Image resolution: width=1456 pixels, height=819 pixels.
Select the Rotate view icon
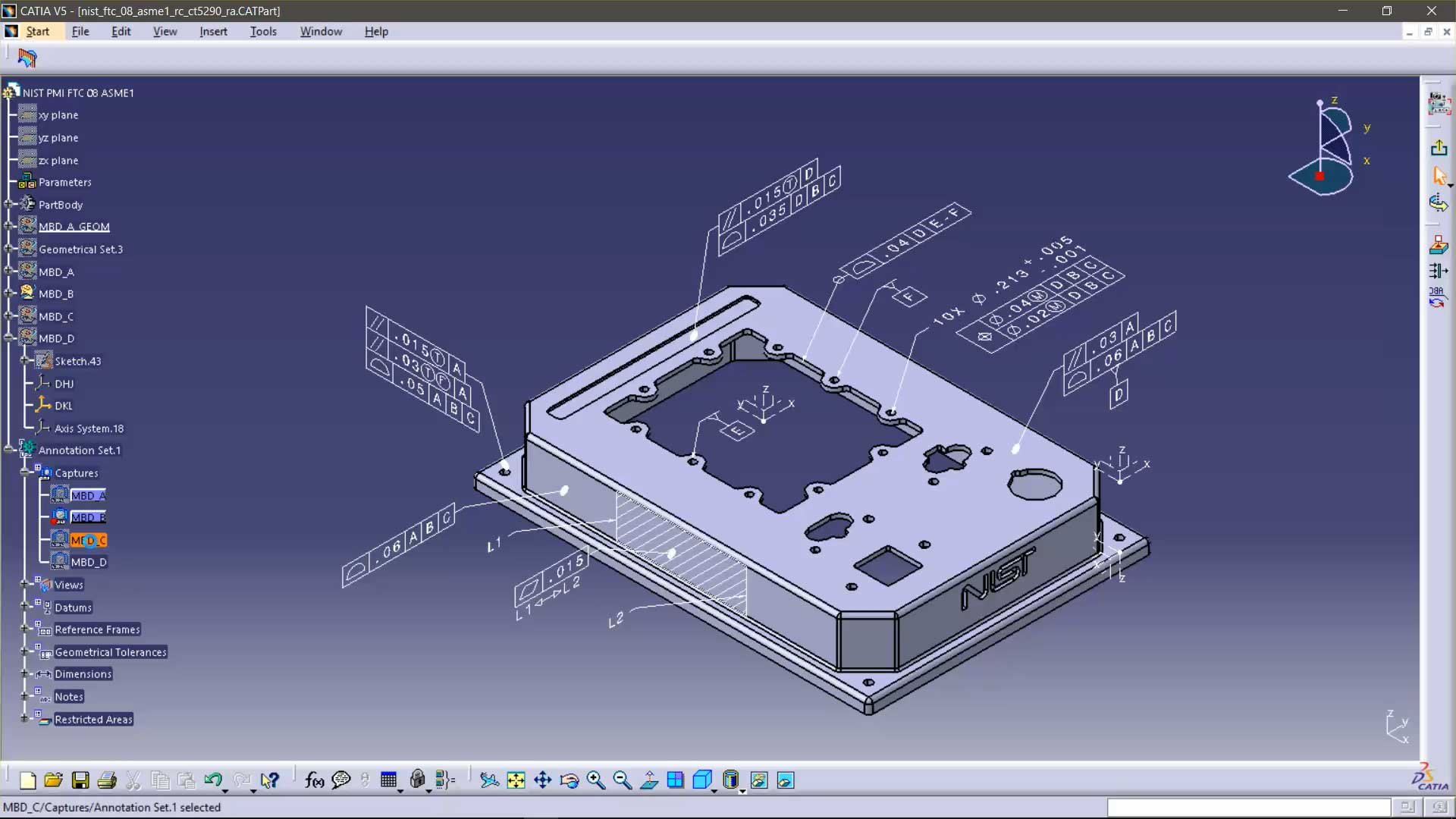[569, 780]
